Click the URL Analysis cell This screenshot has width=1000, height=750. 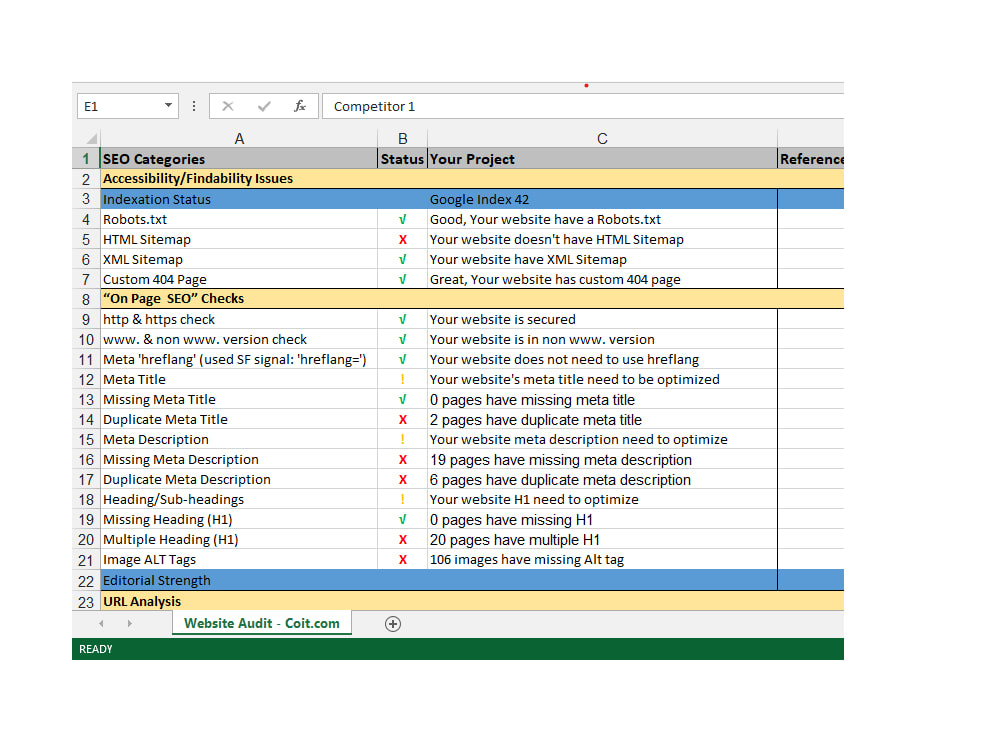[239, 601]
